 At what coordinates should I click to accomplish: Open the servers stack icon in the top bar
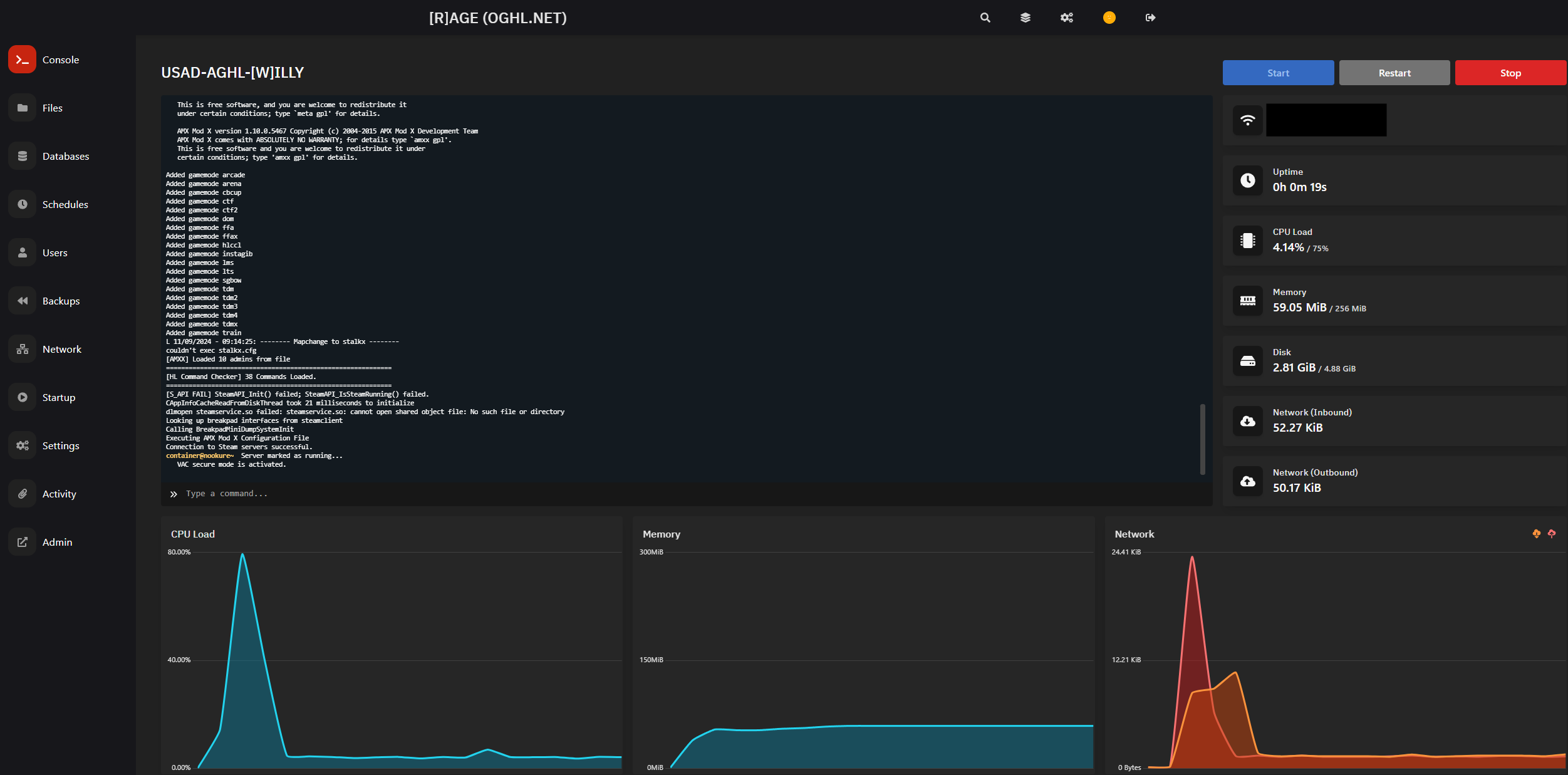(x=1025, y=18)
